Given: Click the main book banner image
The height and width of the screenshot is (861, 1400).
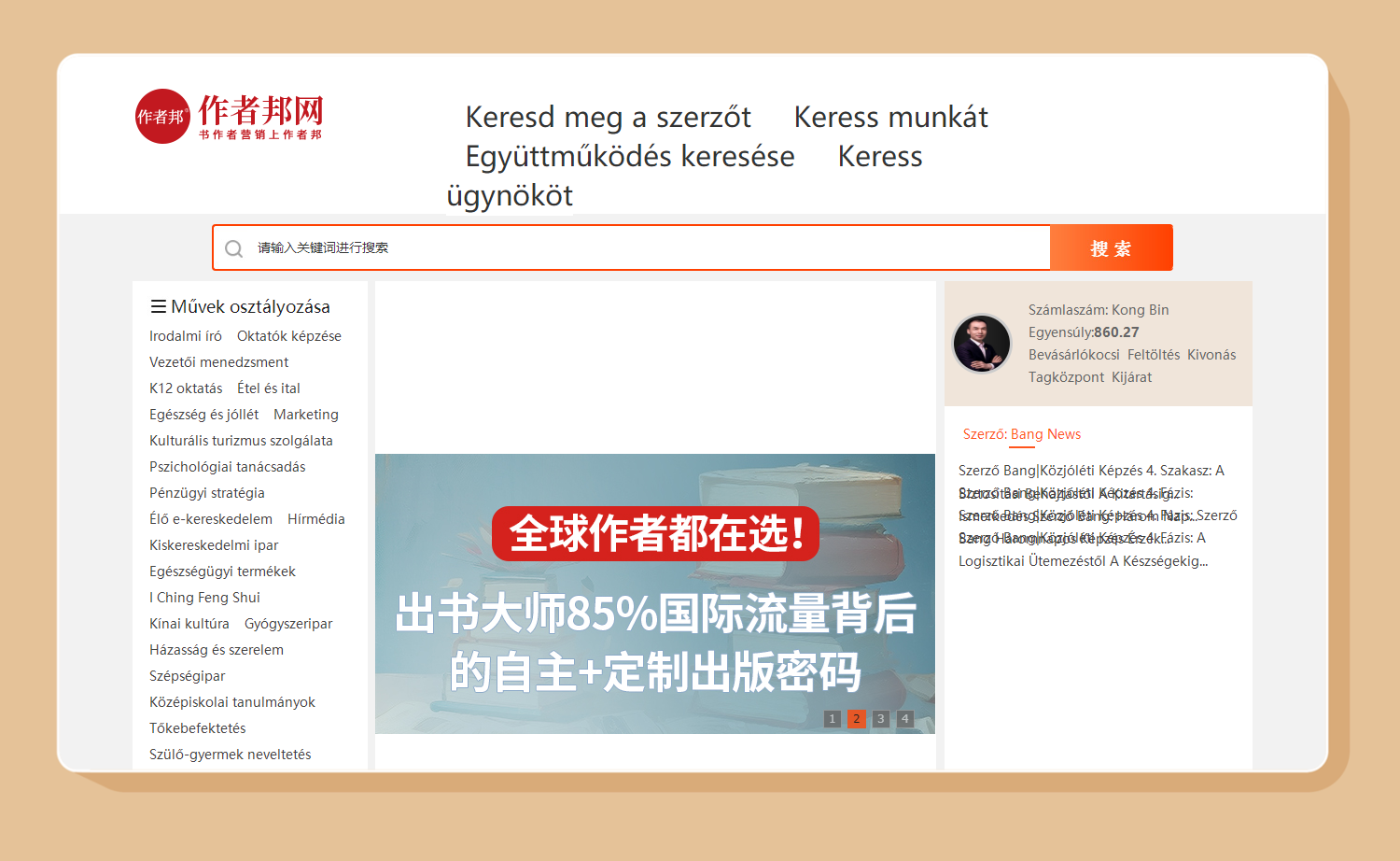Looking at the screenshot, I should (654, 593).
